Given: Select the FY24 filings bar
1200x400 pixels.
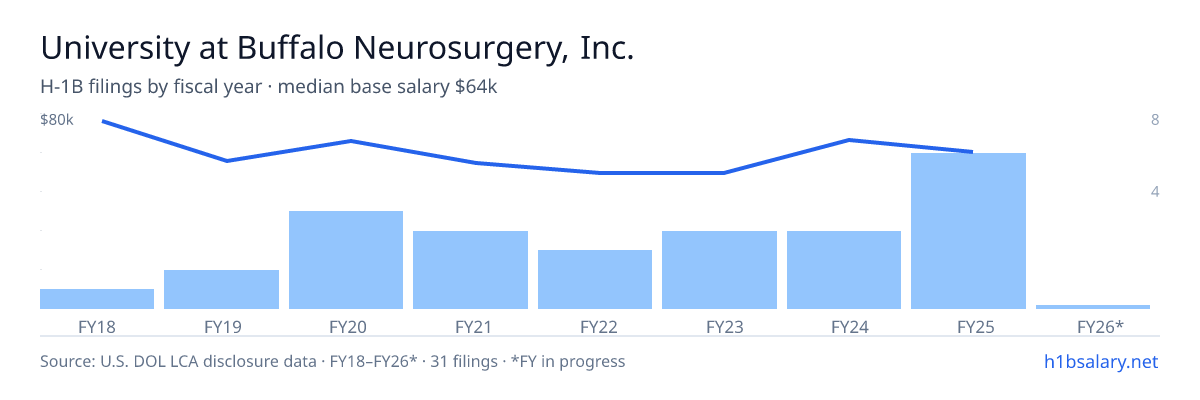Looking at the screenshot, I should click(x=844, y=270).
